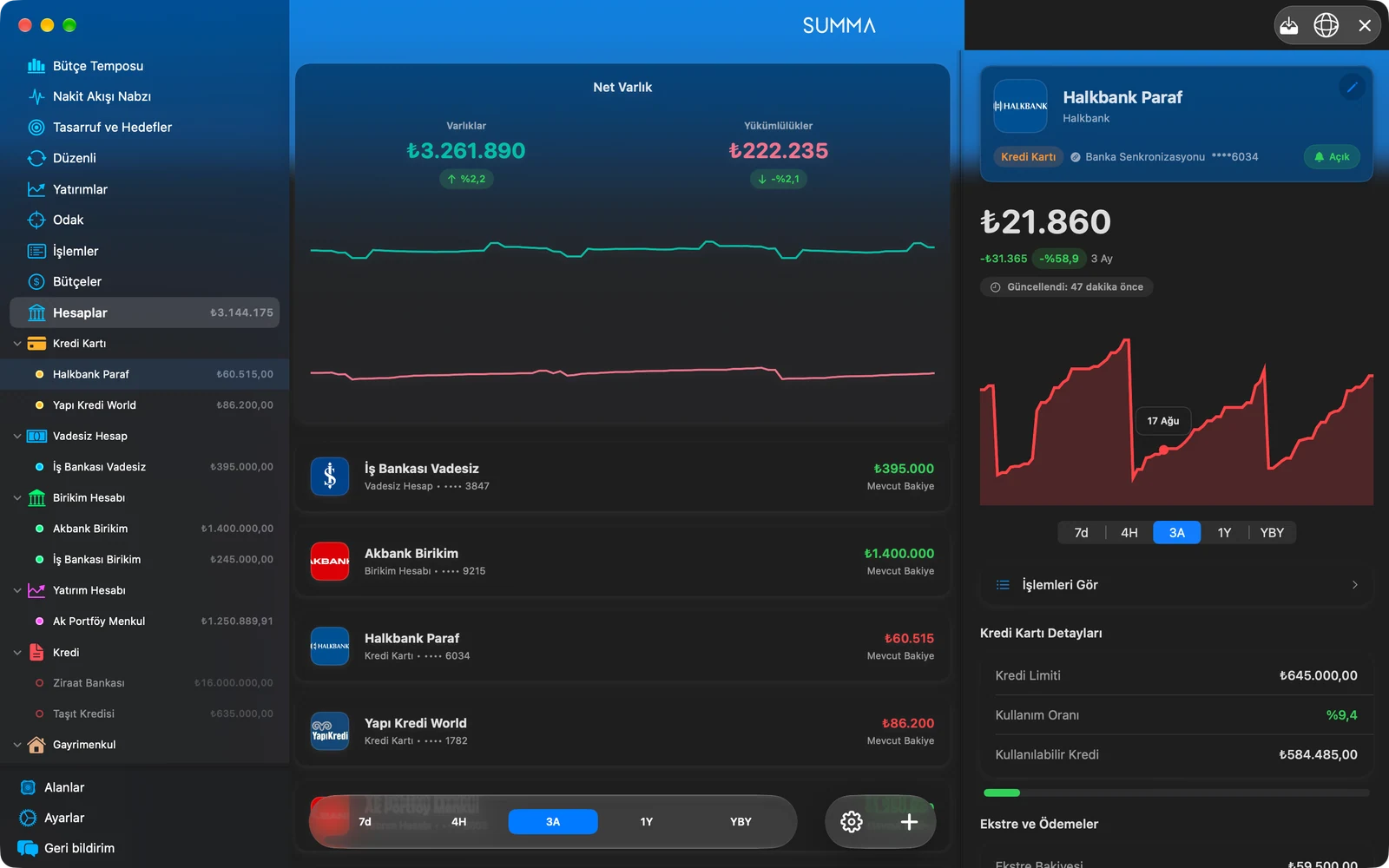Open the İş Bankası Vadesiz account card
Image resolution: width=1389 pixels, height=868 pixels.
pos(622,477)
